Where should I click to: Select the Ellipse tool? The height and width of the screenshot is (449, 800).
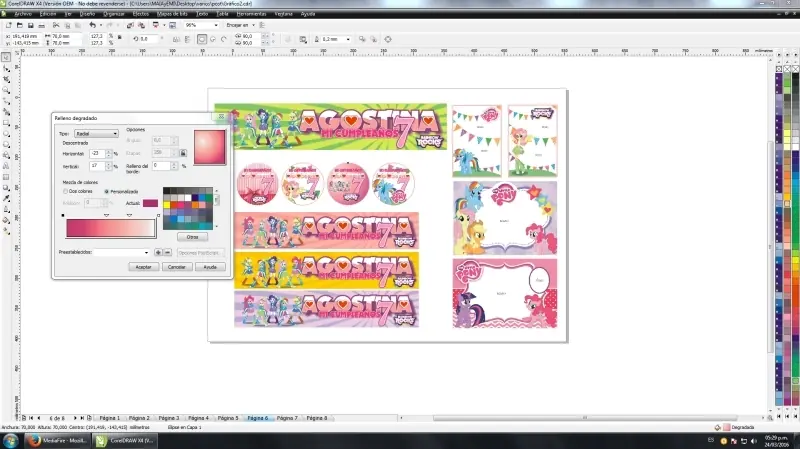tap(6, 134)
